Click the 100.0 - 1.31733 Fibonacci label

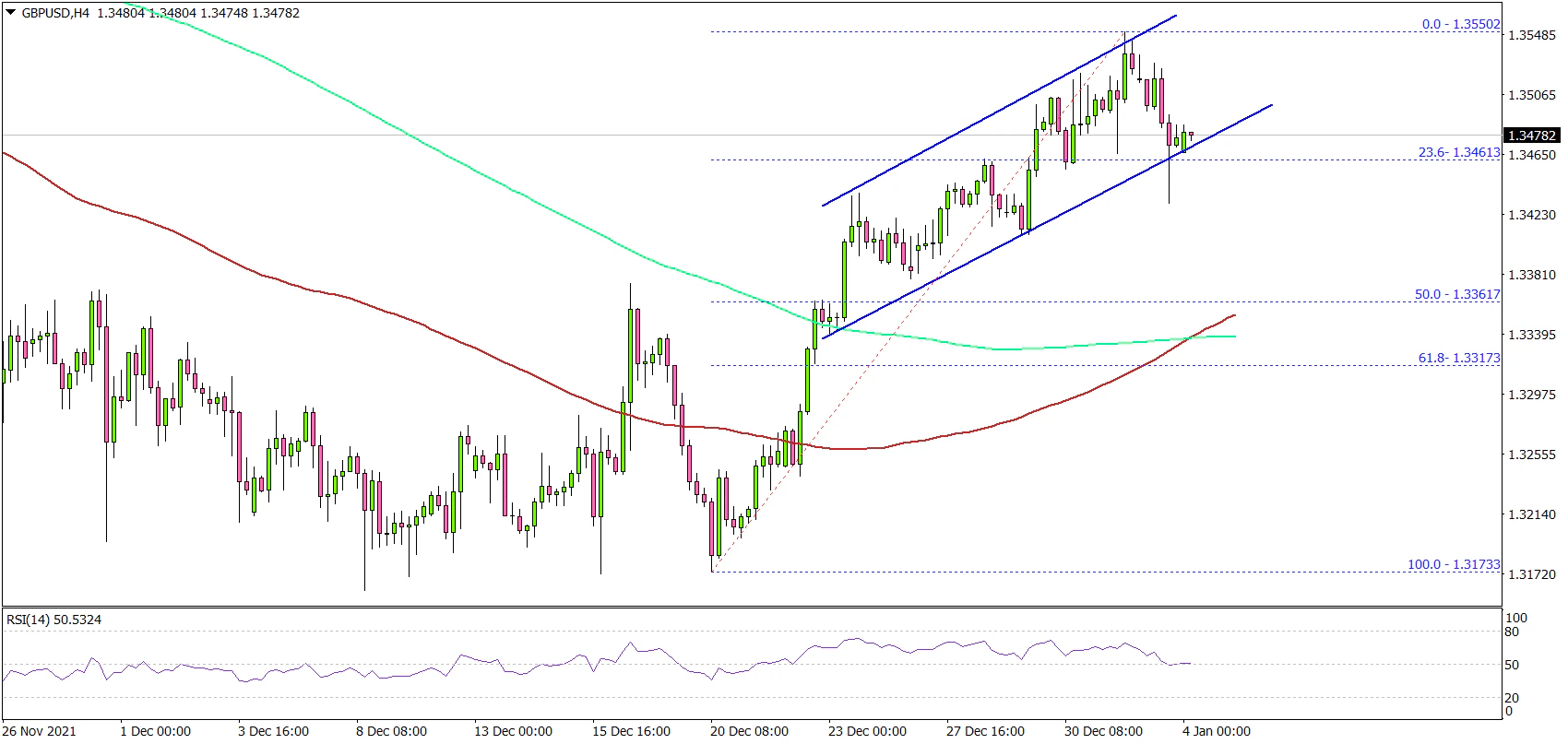coord(1454,564)
